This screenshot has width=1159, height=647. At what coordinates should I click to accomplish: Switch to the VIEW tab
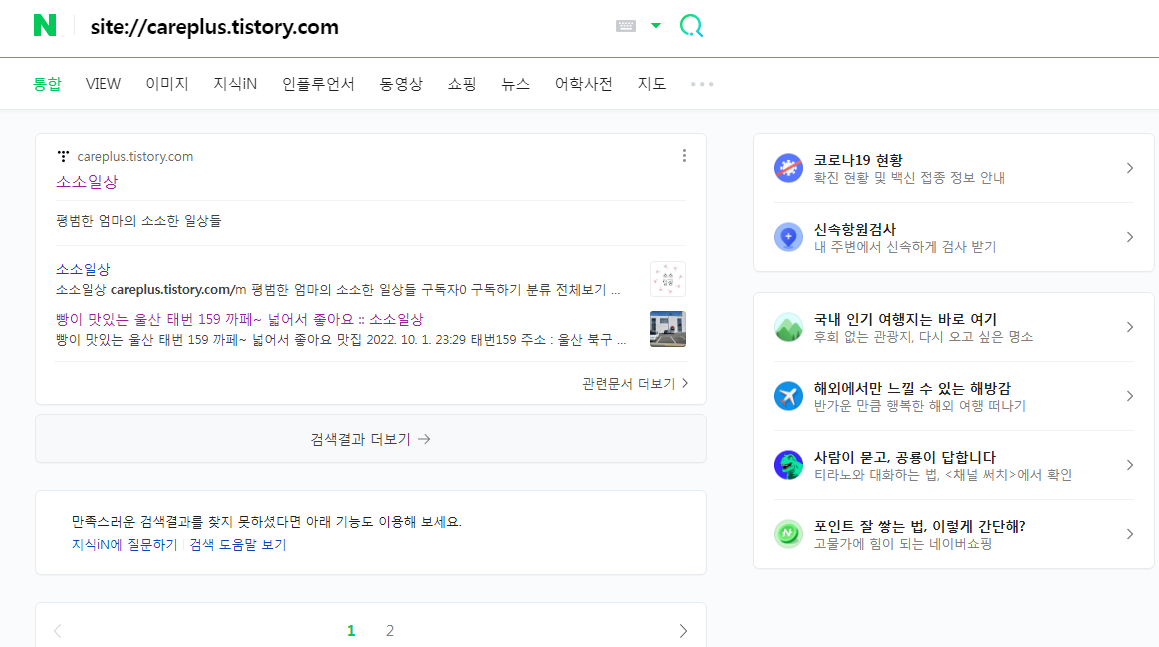tap(103, 84)
